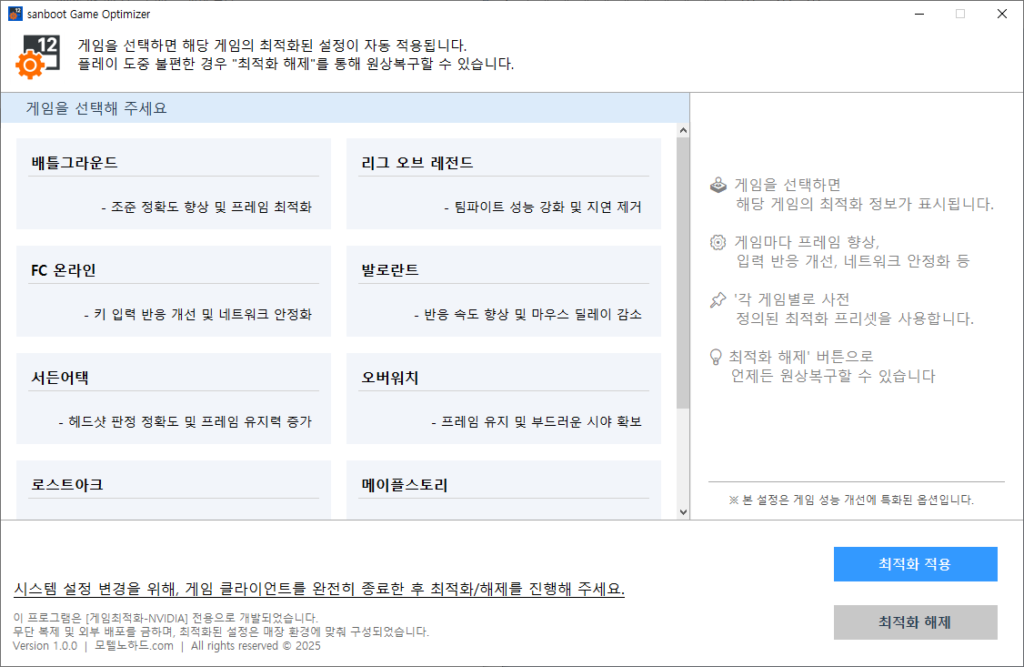1024x667 pixels.
Task: Select the 서든어택 game card
Action: pos(174,398)
